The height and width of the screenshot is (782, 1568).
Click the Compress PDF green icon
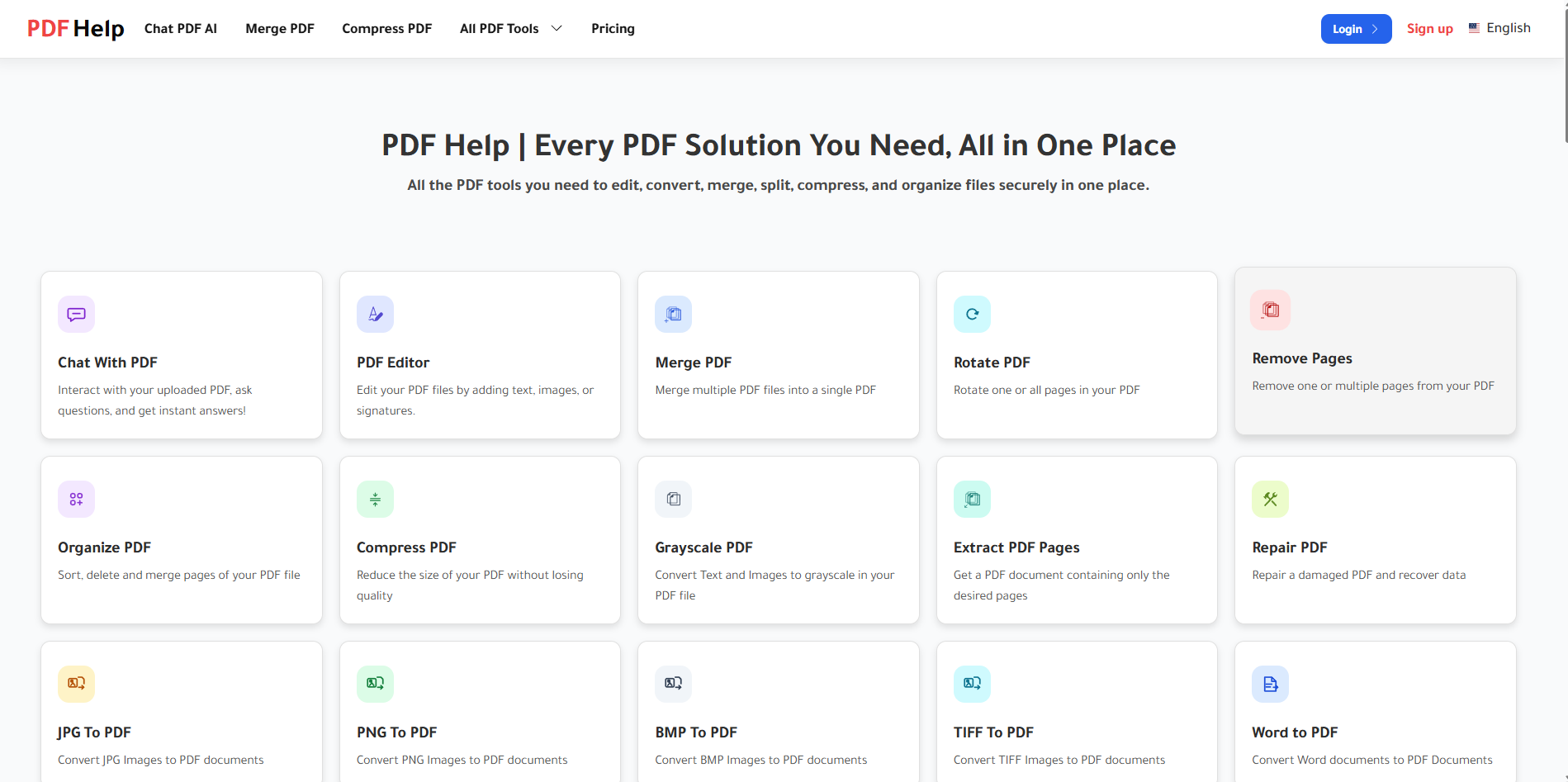coord(375,500)
